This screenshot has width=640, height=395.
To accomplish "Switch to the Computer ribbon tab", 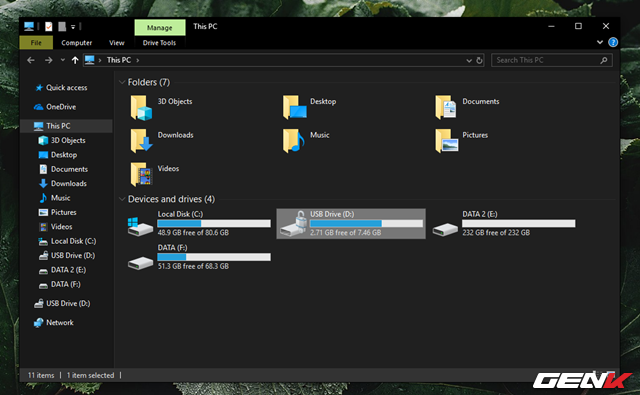I will [76, 42].
